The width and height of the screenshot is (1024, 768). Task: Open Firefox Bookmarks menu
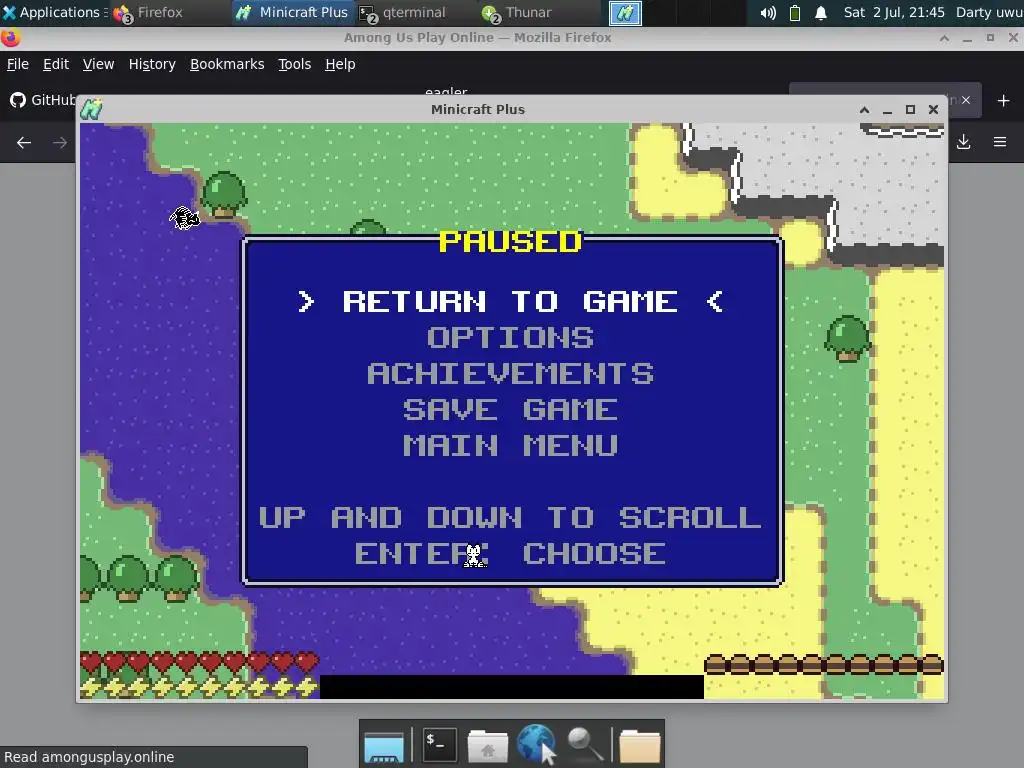coord(227,64)
